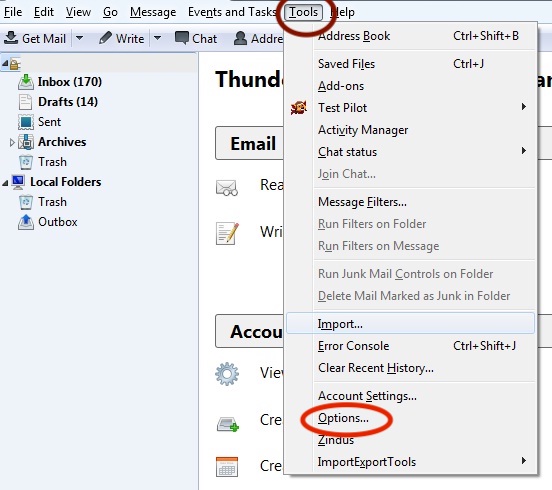Viewport: 552px width, 490px height.
Task: Collapse the Local Folders tree
Action: tap(5, 183)
